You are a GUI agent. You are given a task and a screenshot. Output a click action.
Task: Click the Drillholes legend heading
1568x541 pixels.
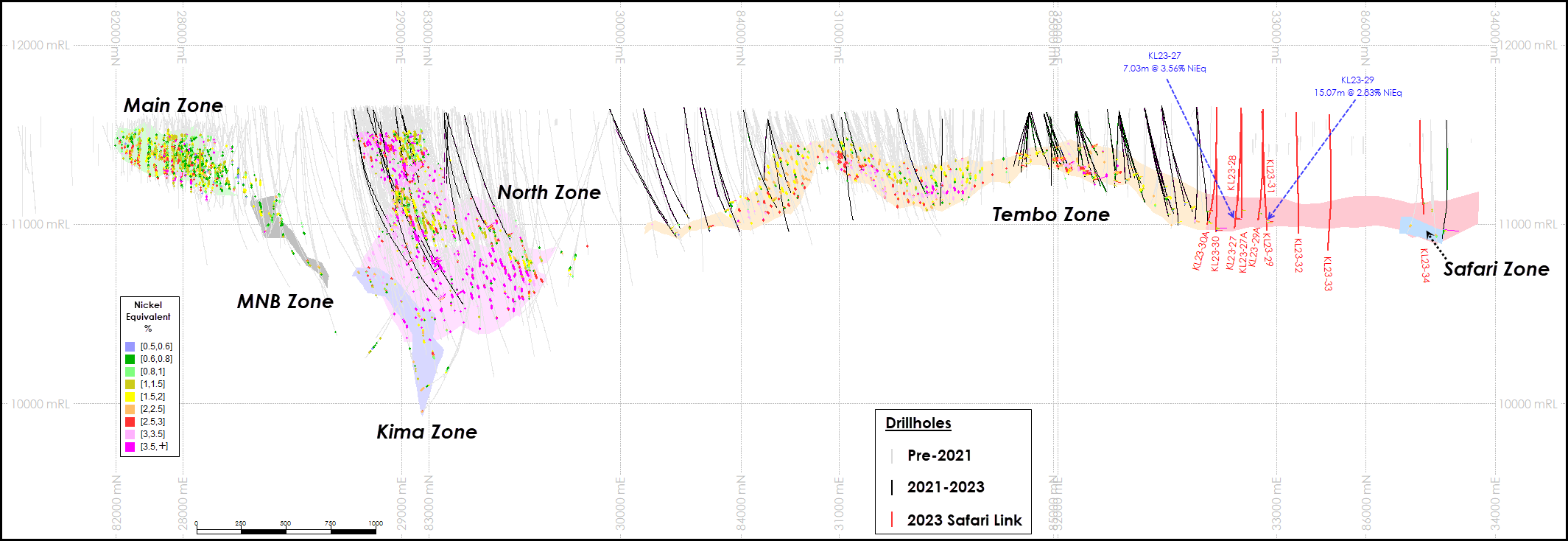918,423
